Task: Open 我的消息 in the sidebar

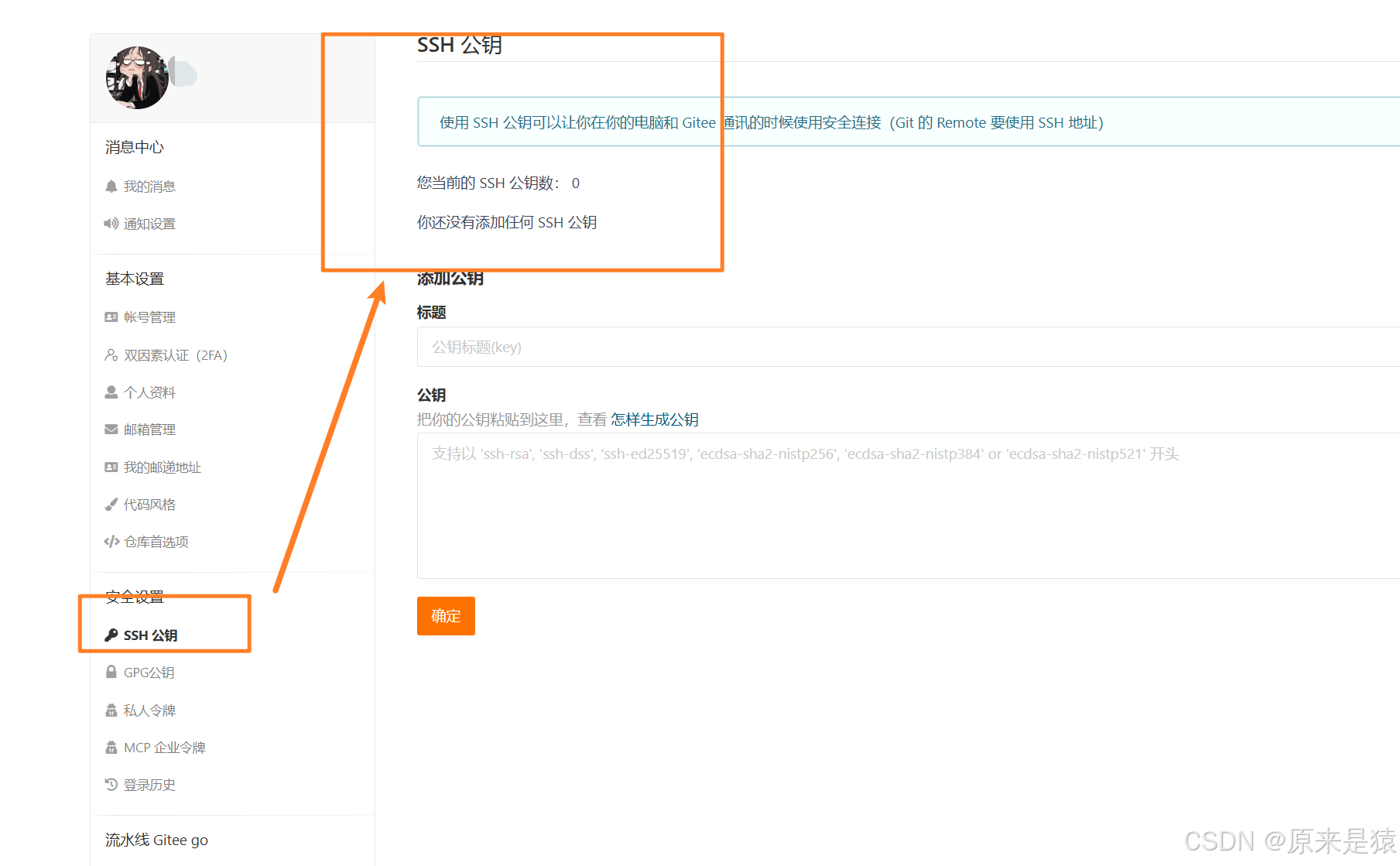Action: point(149,187)
